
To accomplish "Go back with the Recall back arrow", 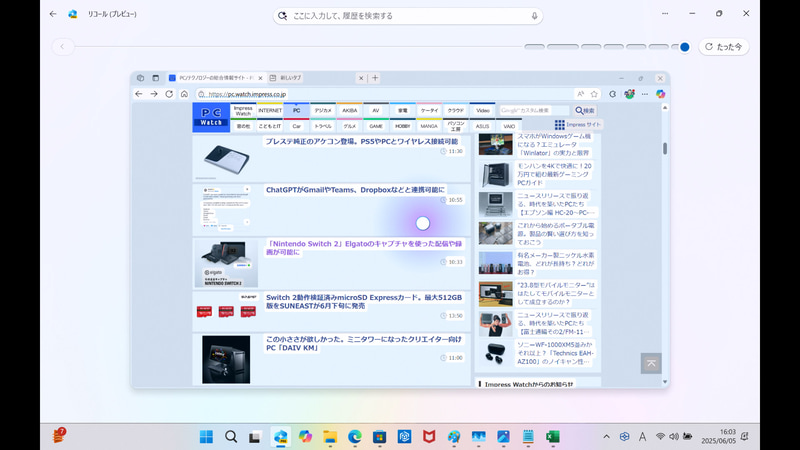I will [53, 14].
